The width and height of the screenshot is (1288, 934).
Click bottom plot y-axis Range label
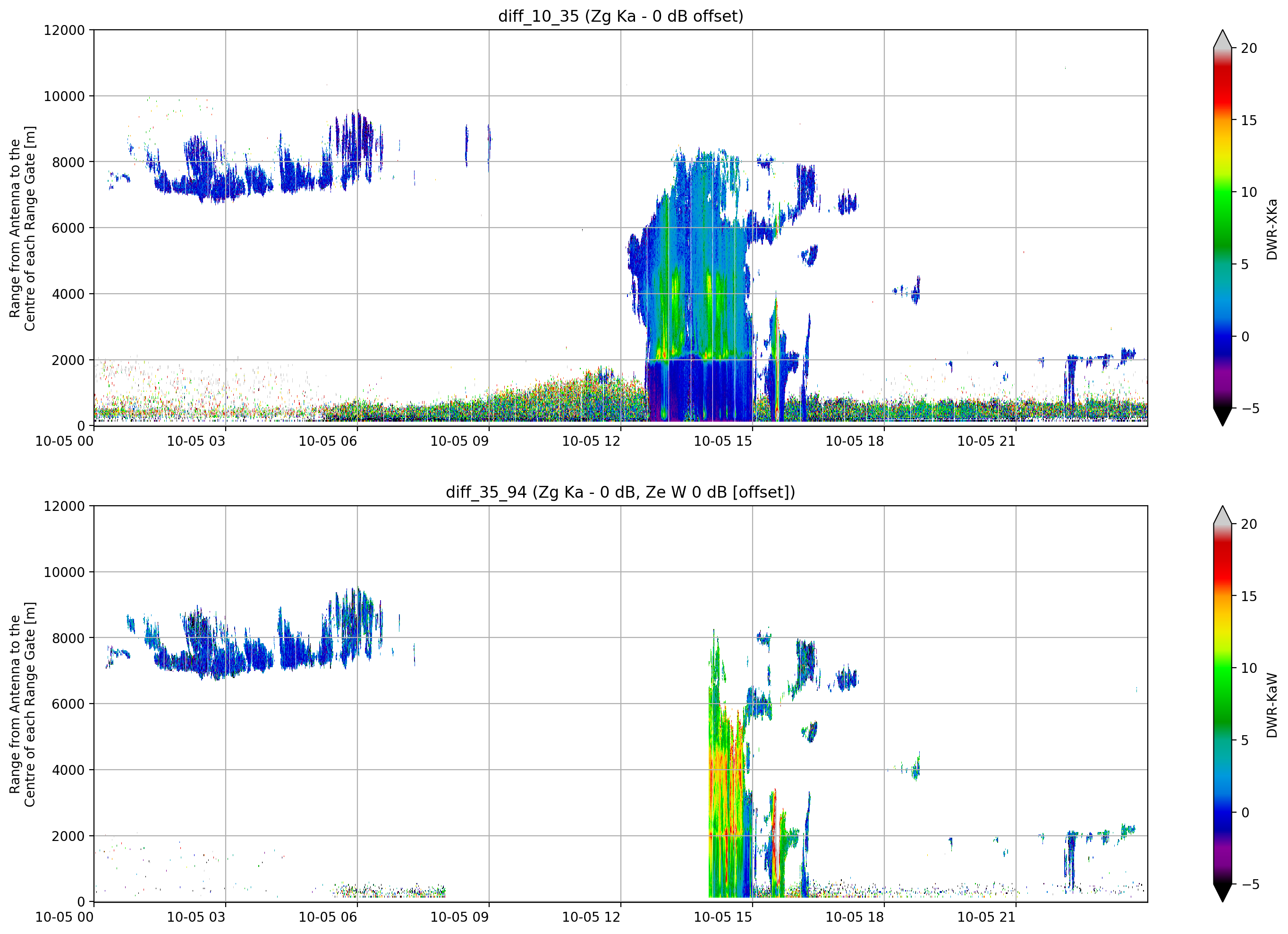(x=22, y=705)
